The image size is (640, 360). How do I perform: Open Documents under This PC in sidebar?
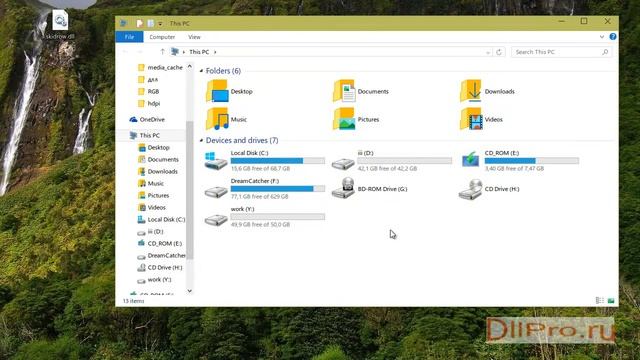coord(158,159)
